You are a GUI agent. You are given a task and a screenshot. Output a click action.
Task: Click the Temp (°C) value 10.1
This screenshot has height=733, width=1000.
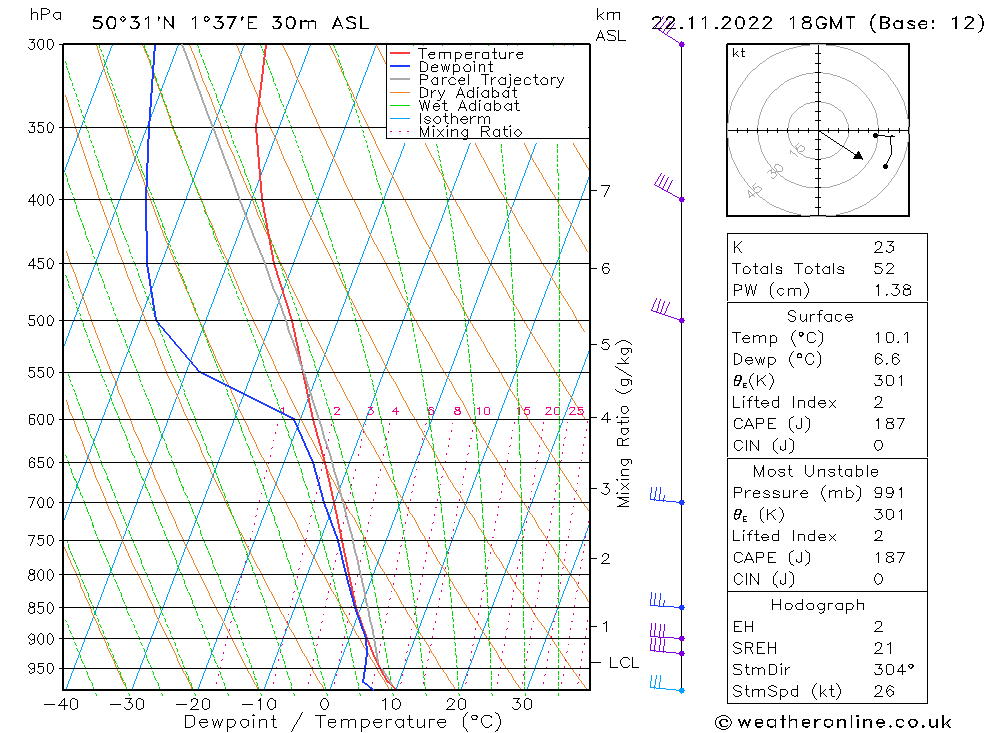[892, 338]
